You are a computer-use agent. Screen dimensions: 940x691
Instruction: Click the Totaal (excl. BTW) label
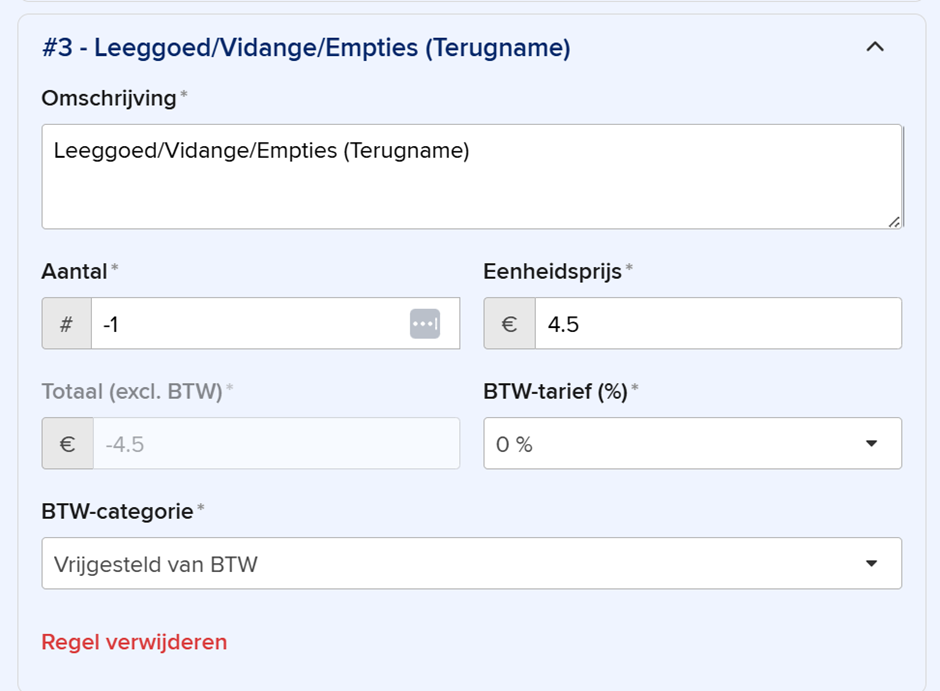coord(131,392)
